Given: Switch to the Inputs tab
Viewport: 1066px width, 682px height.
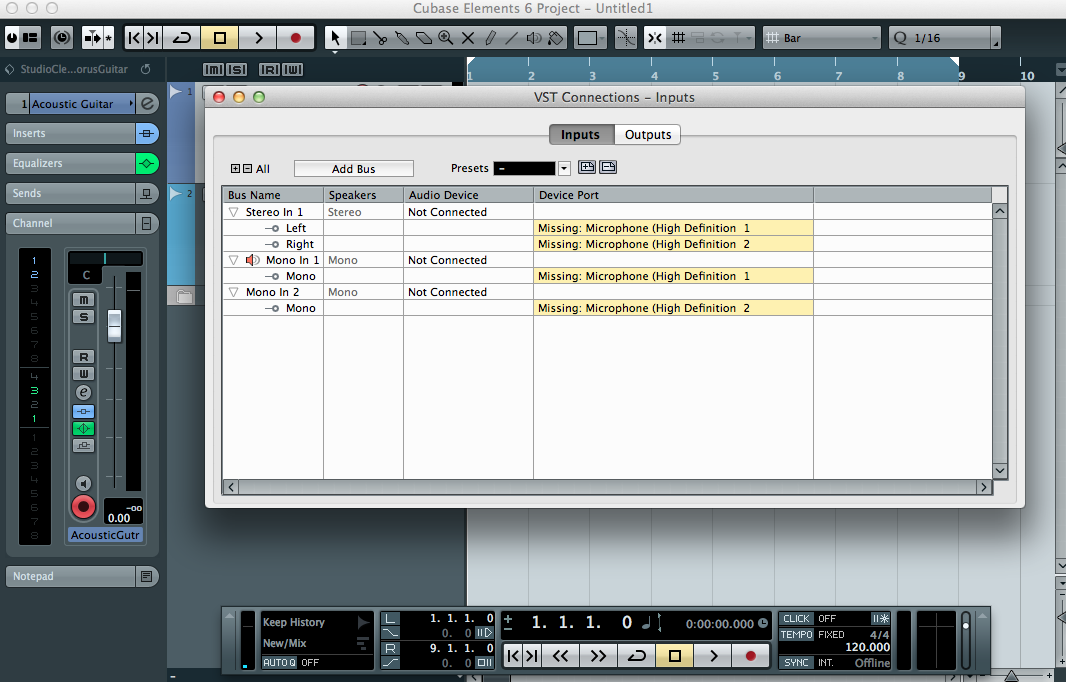Looking at the screenshot, I should click(581, 135).
